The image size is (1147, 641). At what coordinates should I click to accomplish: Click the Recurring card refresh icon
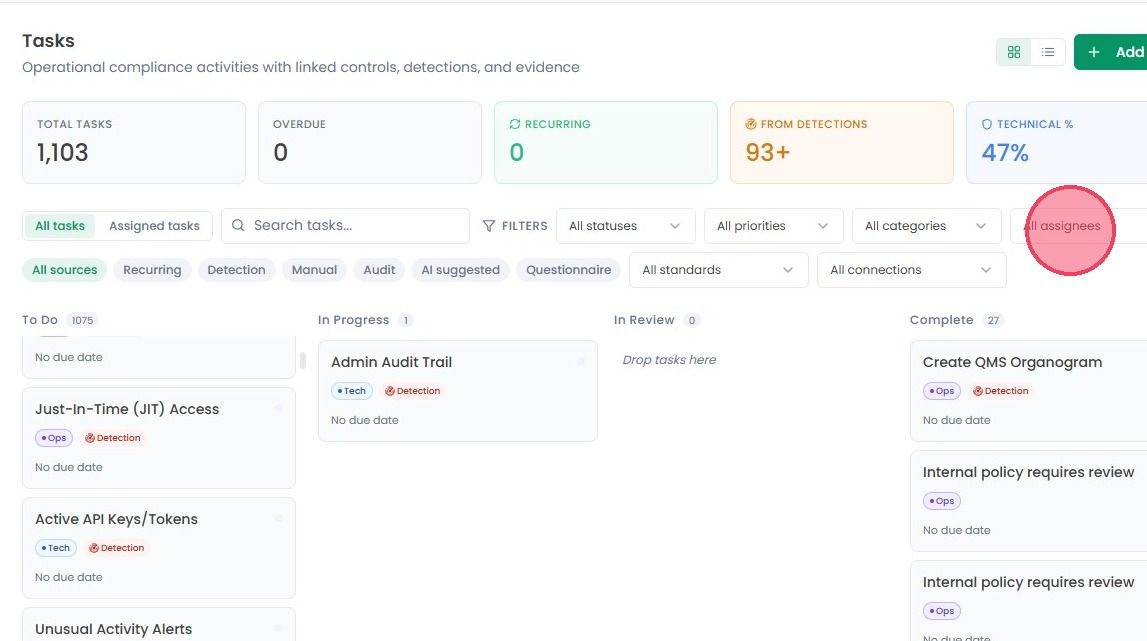pos(515,124)
